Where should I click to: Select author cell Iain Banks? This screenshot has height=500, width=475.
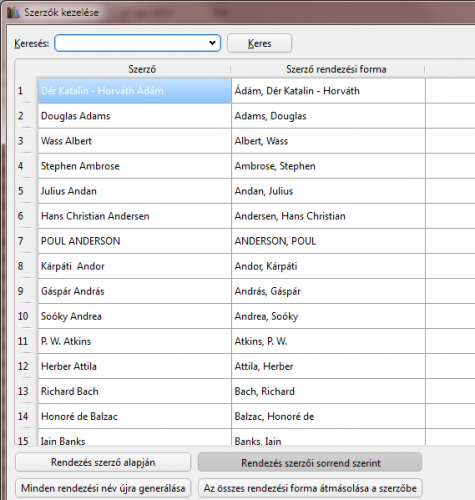coord(135,437)
